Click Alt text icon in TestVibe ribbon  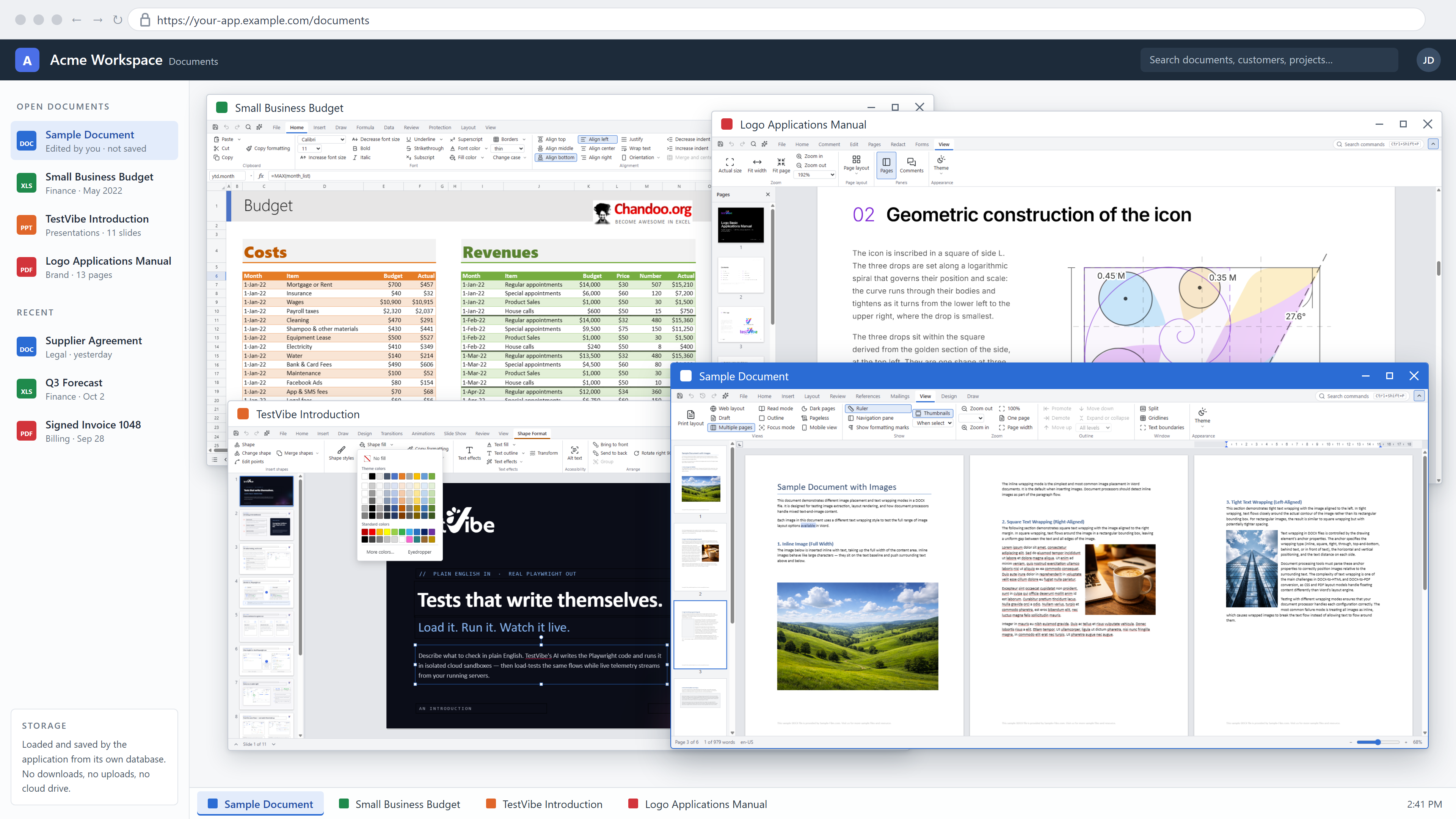(574, 450)
